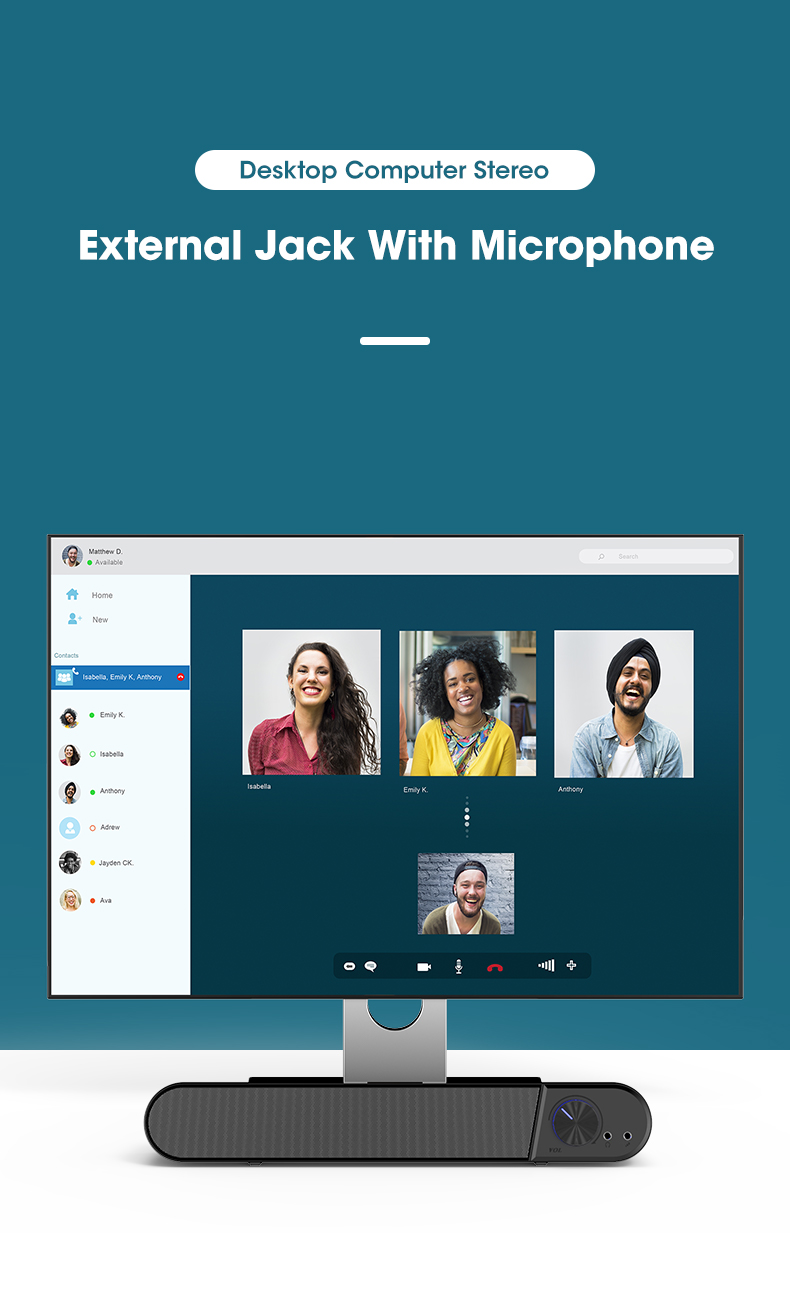Viewport: 790px width, 1300px height.
Task: Click the signal strength bars icon
Action: pyautogui.click(x=546, y=966)
